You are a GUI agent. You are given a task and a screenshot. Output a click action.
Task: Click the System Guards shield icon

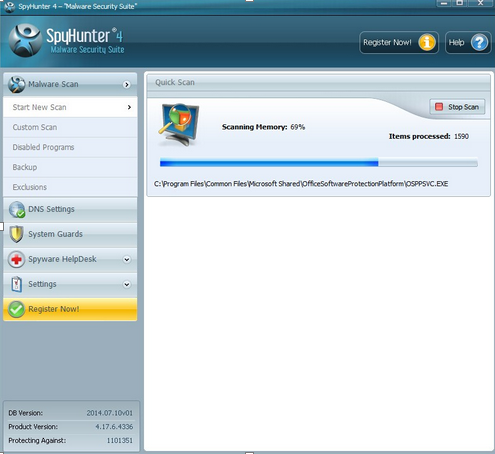tap(16, 234)
